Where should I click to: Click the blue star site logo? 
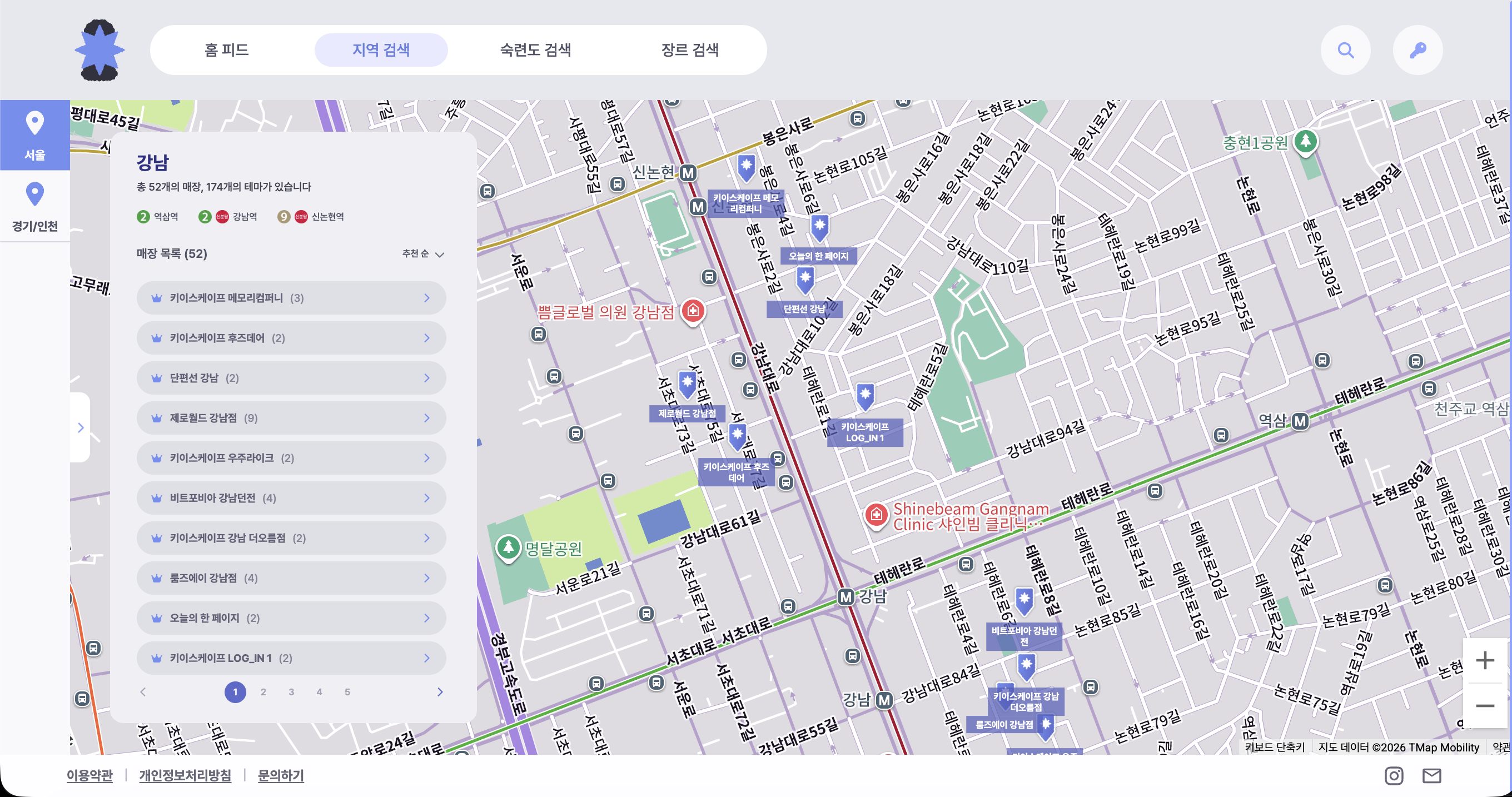click(x=100, y=50)
